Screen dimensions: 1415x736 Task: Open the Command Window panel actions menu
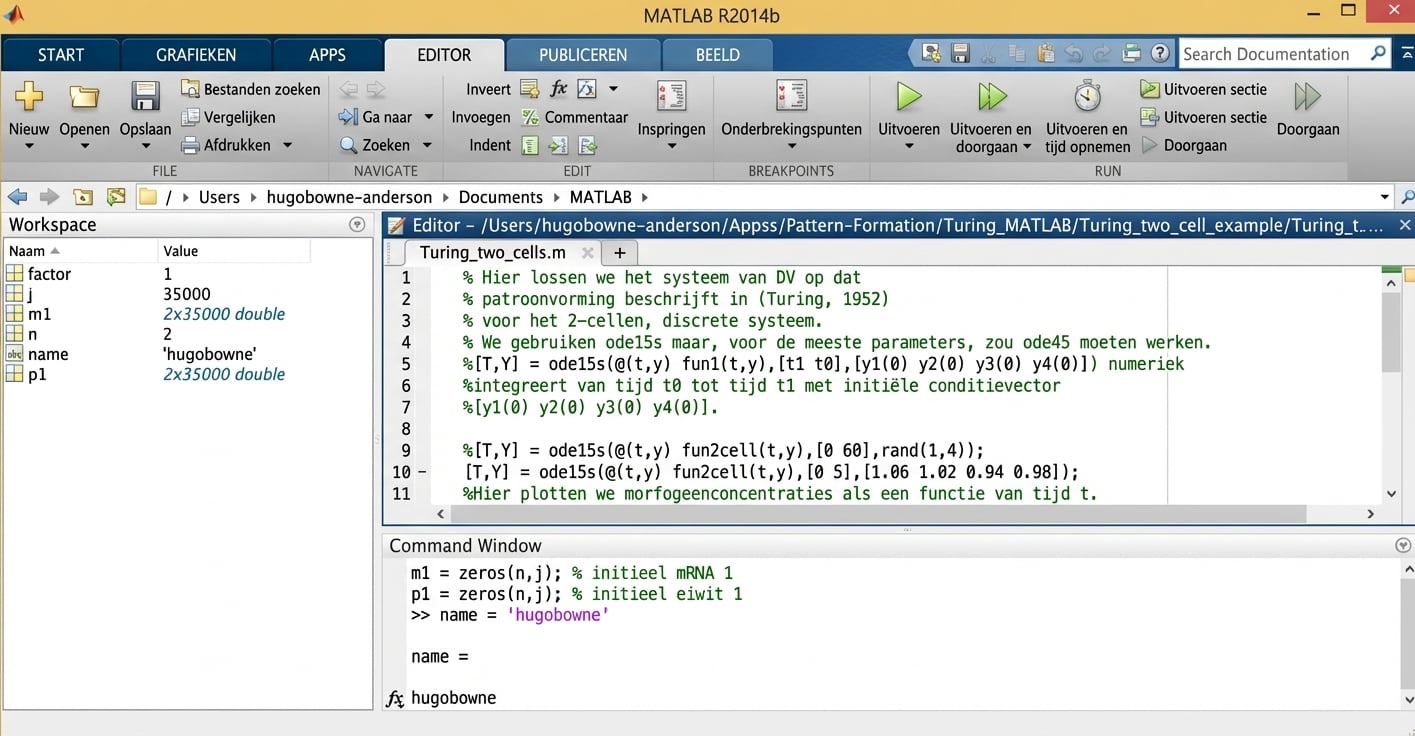[1403, 546]
